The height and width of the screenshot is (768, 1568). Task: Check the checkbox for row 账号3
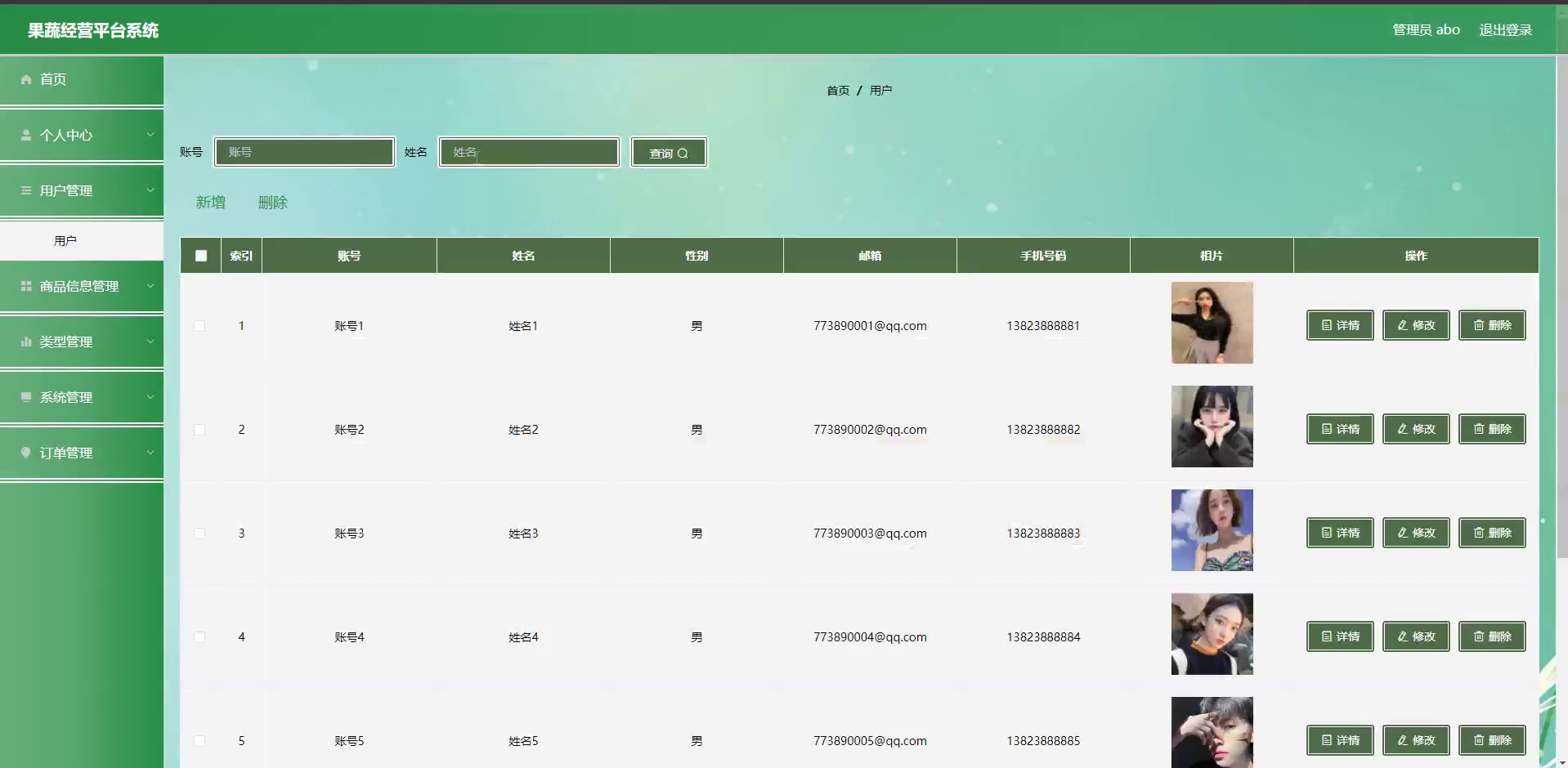[x=199, y=534]
